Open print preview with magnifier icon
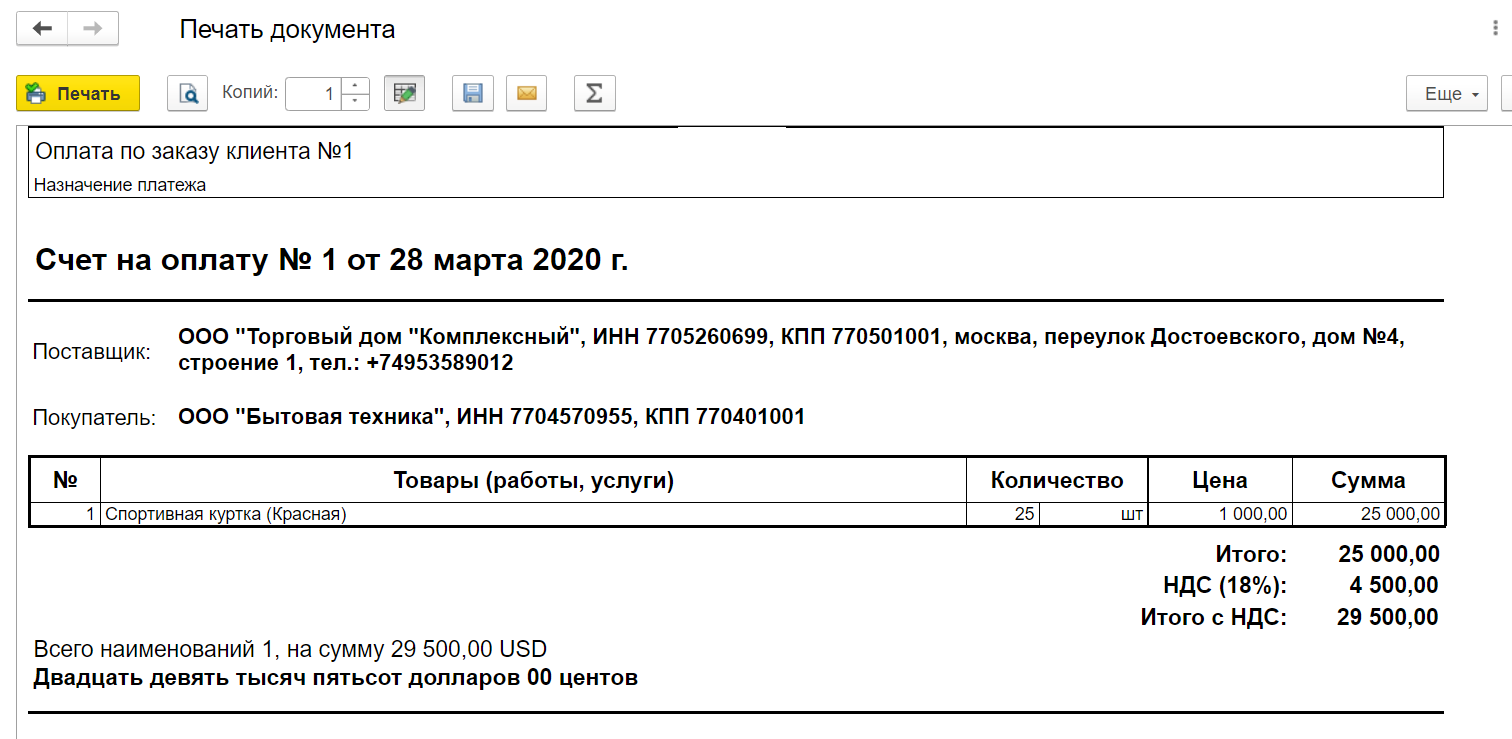Viewport: 1512px width, 739px height. coord(187,94)
